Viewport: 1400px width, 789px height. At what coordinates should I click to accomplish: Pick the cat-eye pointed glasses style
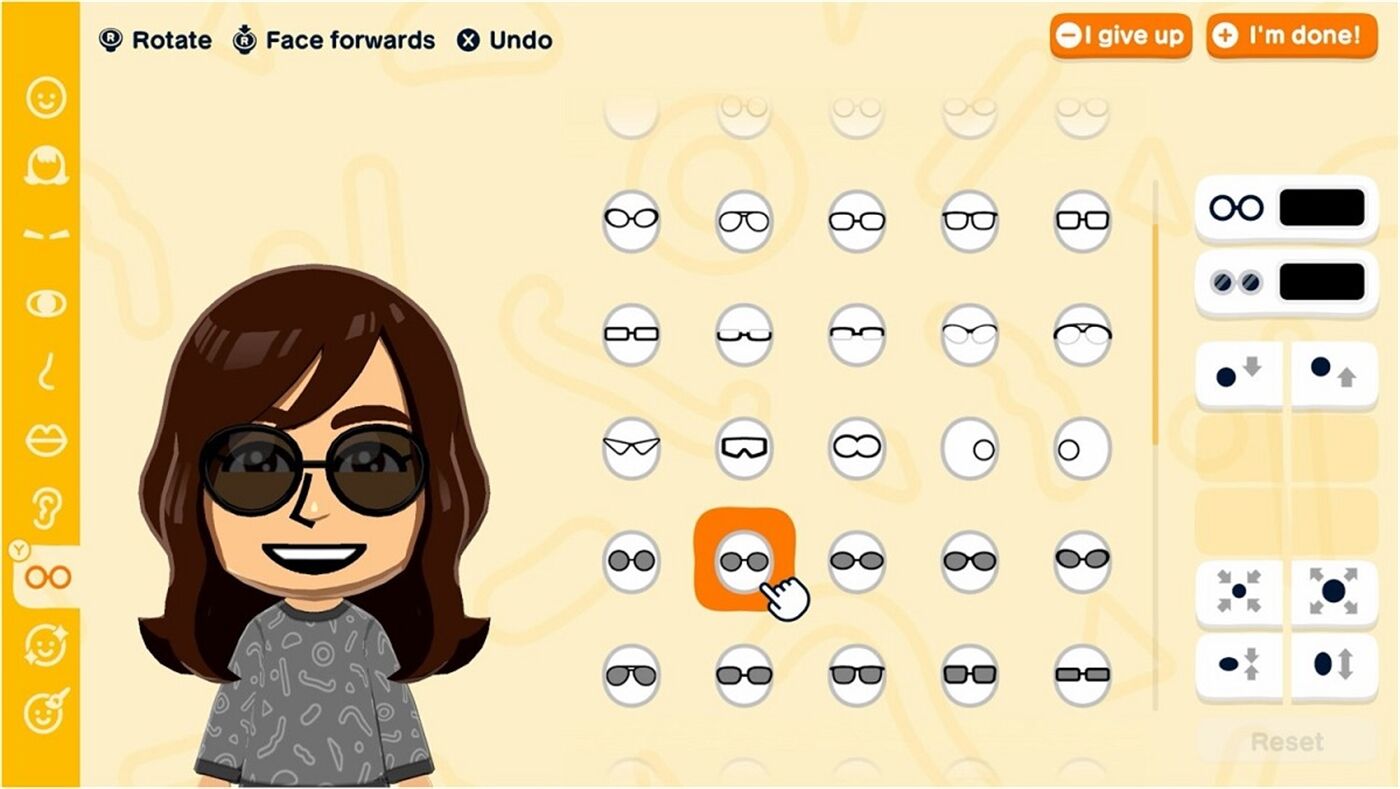point(631,447)
